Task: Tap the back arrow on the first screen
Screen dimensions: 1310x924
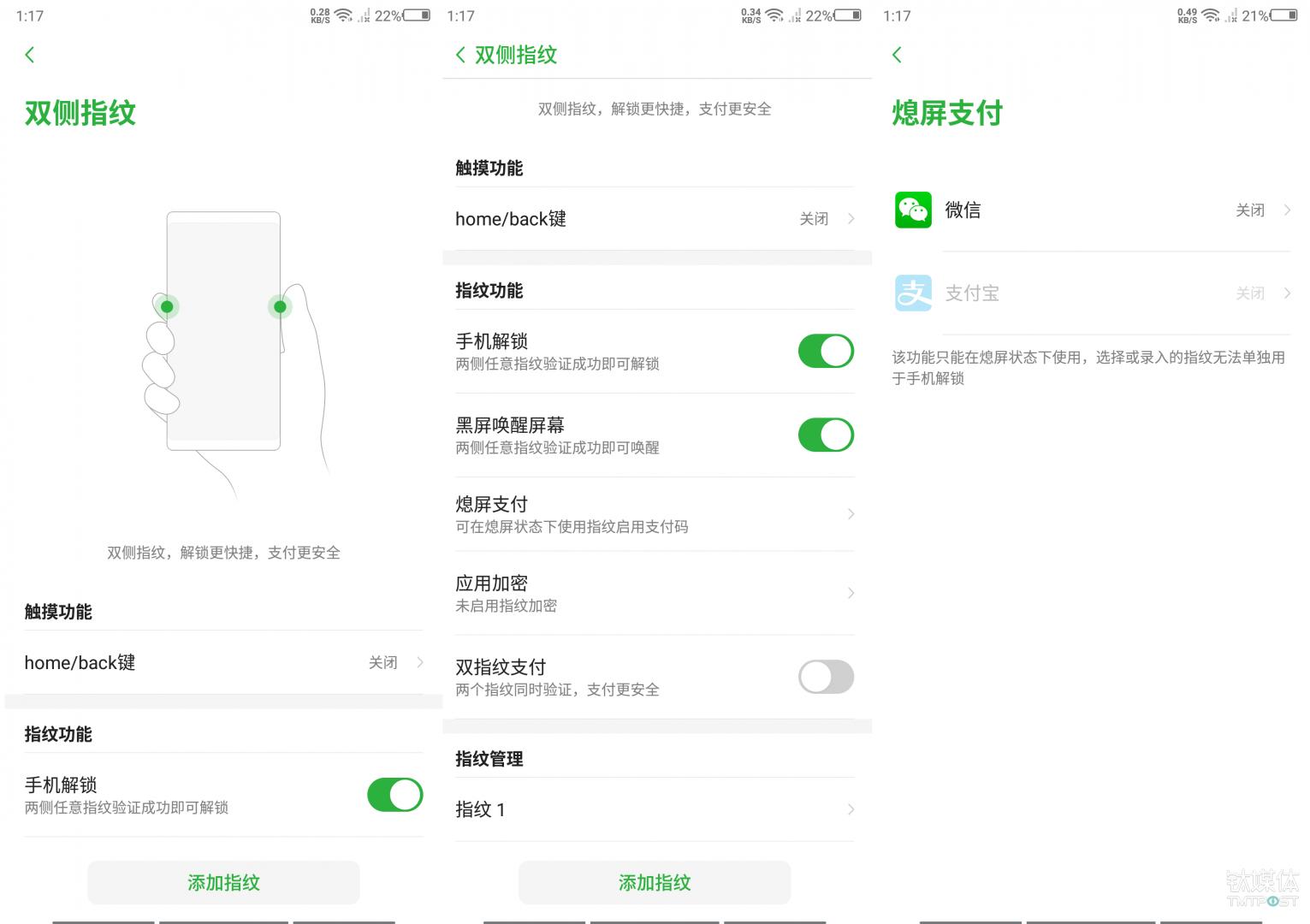Action: [x=30, y=54]
